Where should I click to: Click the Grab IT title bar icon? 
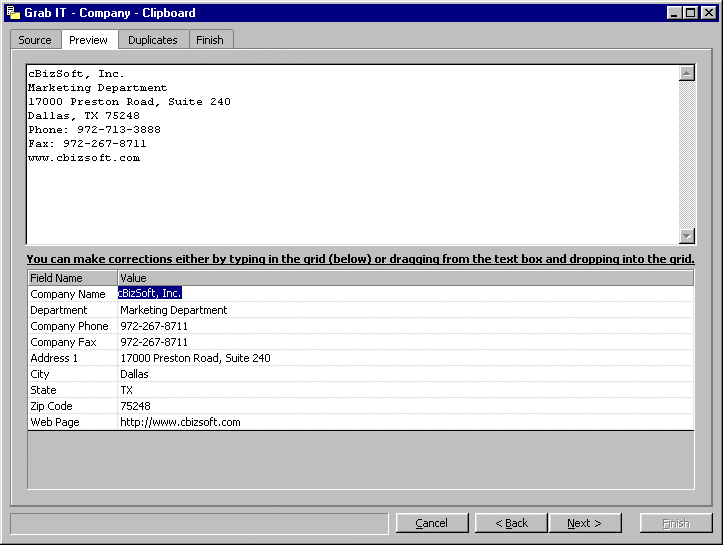[x=13, y=12]
